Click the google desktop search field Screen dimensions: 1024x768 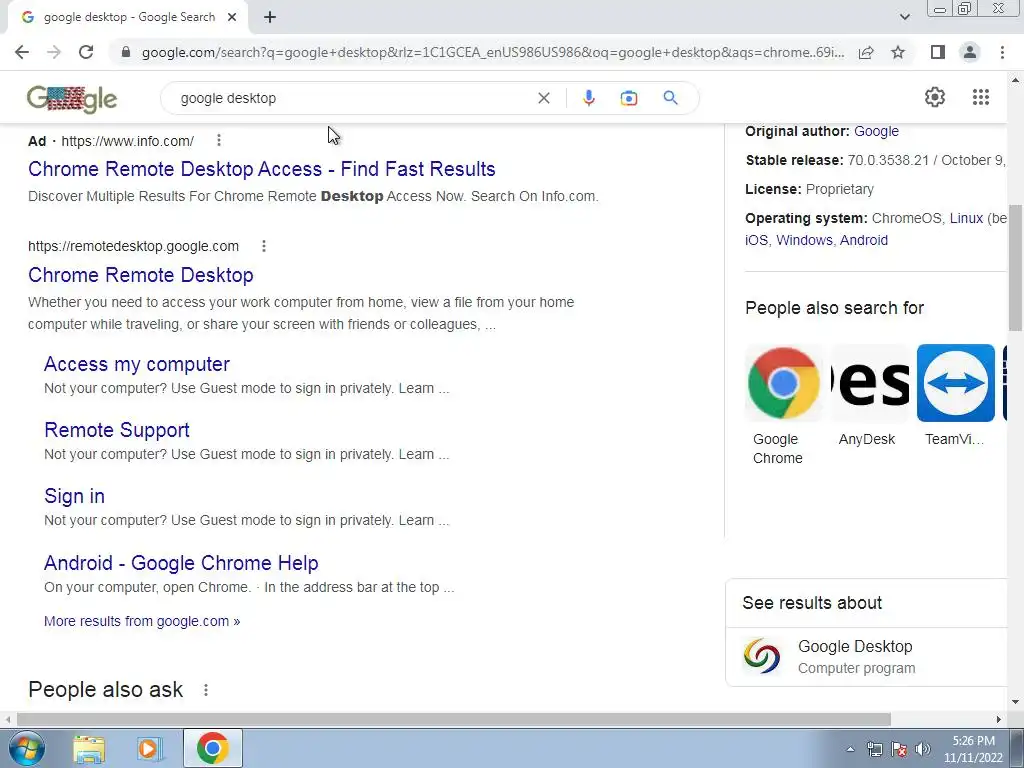[x=353, y=98]
